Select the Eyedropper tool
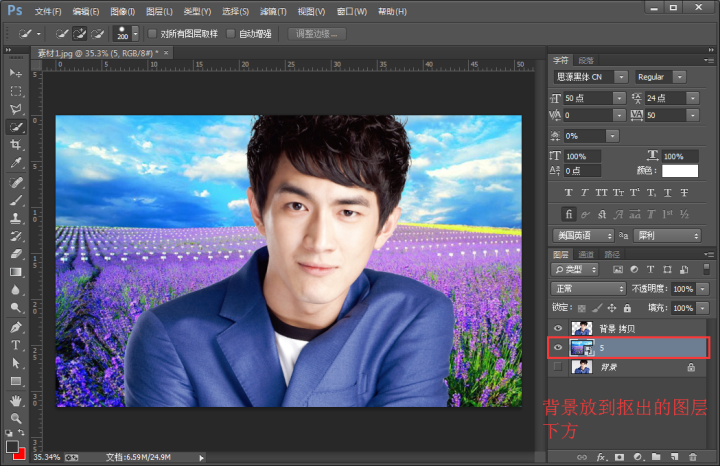Image resolution: width=720 pixels, height=466 pixels. tap(16, 163)
